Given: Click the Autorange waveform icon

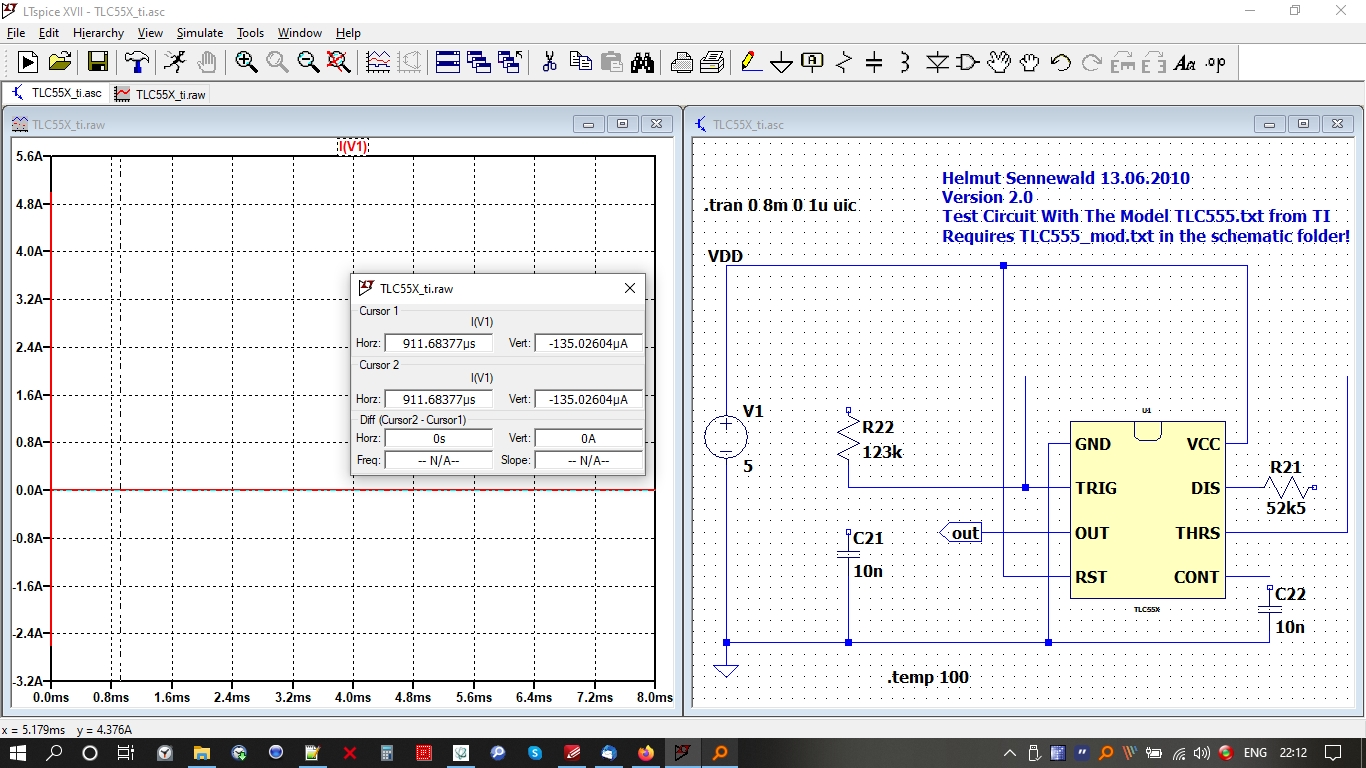Looking at the screenshot, I should [378, 62].
